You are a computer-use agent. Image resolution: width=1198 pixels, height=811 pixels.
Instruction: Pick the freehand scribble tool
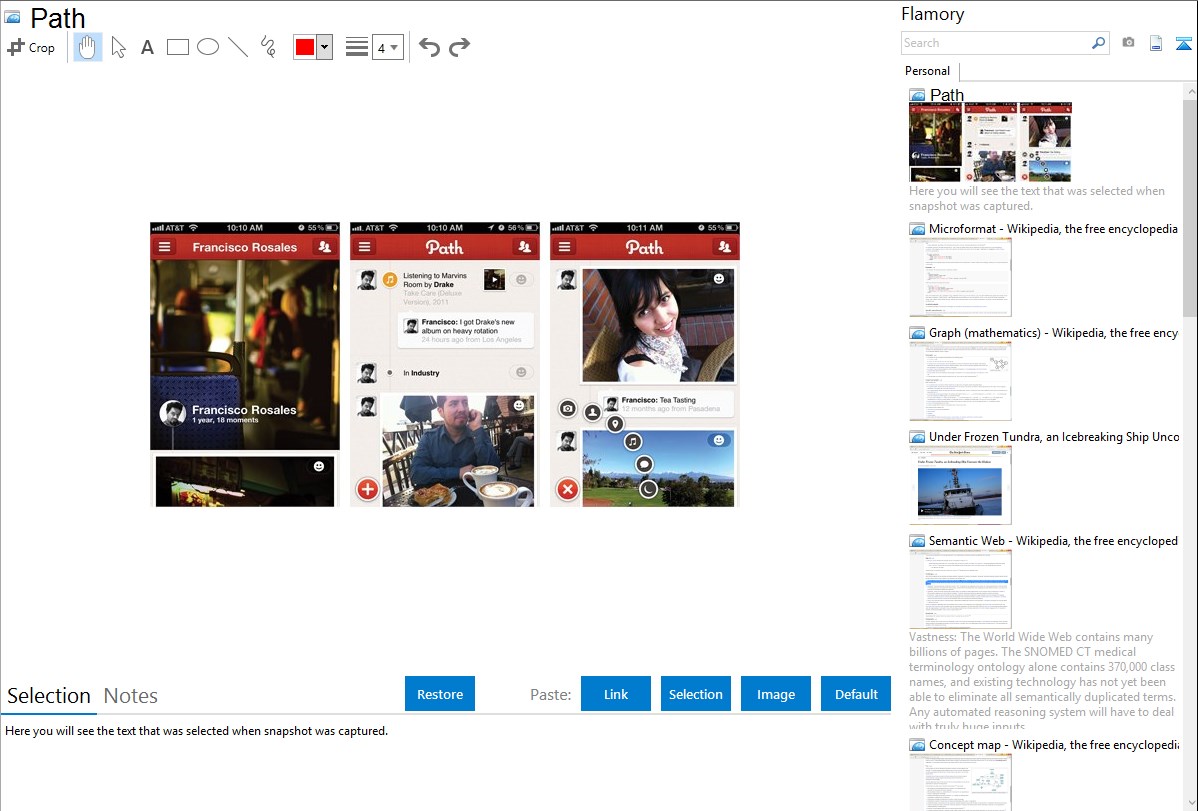[268, 47]
